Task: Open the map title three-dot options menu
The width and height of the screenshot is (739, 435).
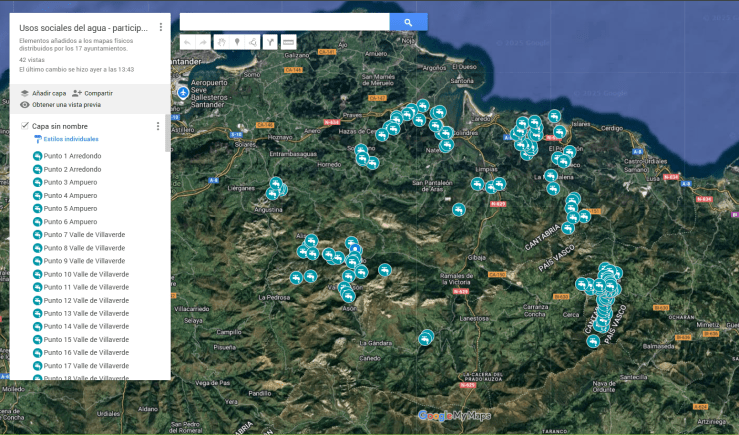Action: (x=161, y=27)
